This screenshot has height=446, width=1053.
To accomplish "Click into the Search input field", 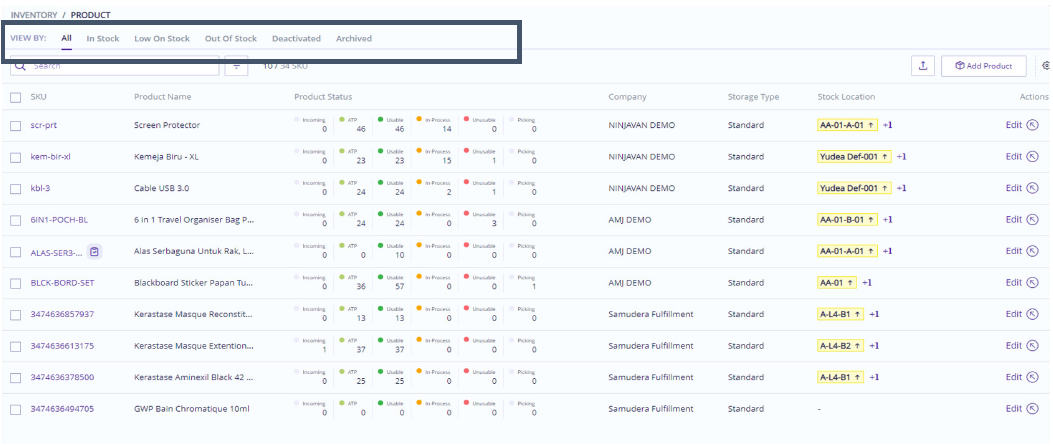I will point(115,66).
